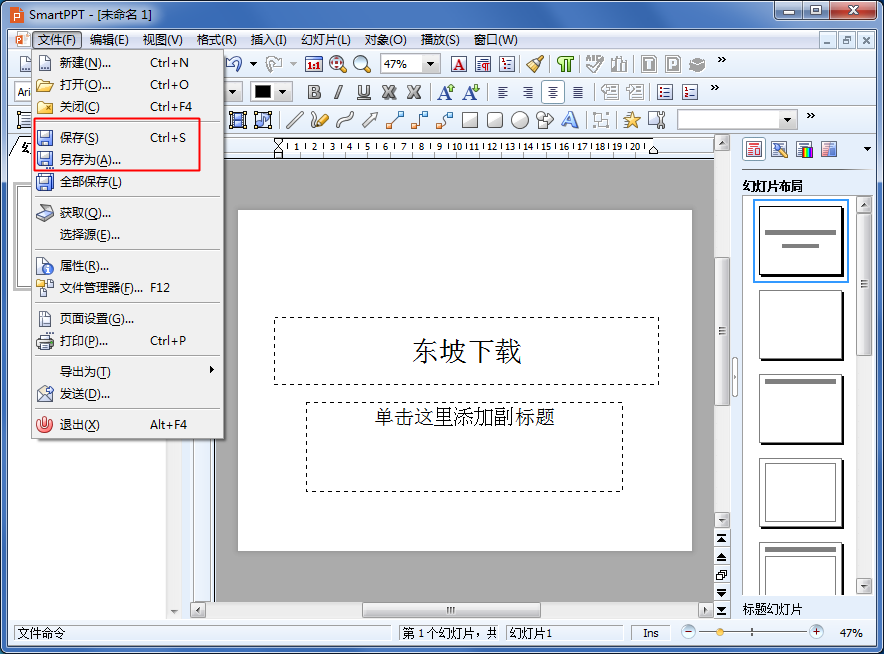Choose 打开(O)... from the File menu
The height and width of the screenshot is (654, 884).
(x=127, y=85)
